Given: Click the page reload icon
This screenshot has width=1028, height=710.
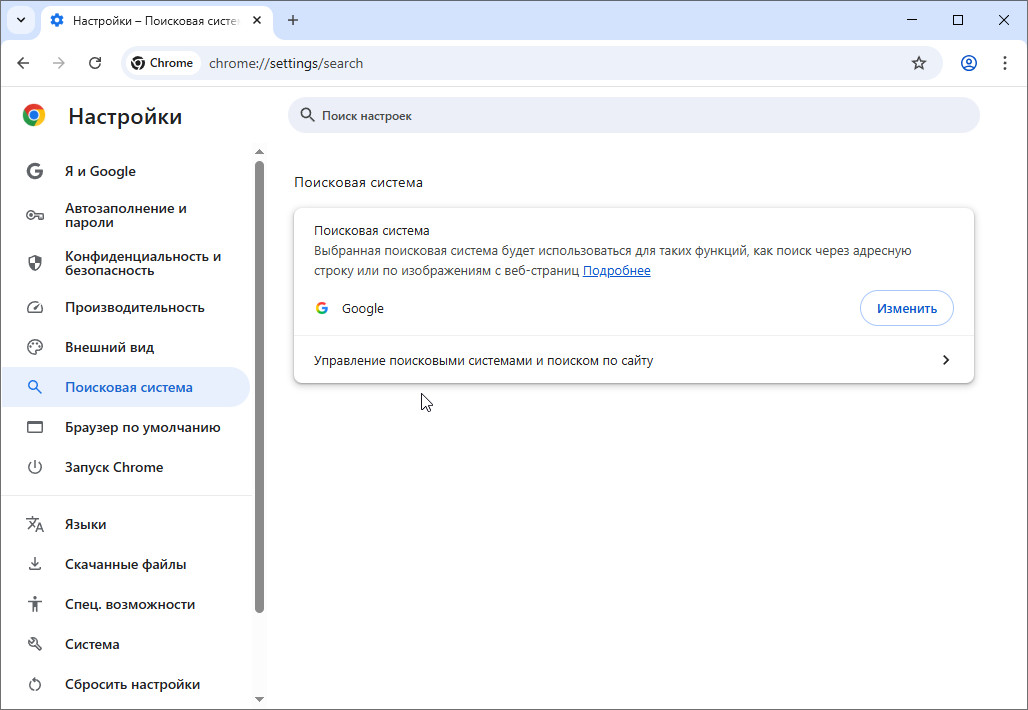Looking at the screenshot, I should point(95,63).
